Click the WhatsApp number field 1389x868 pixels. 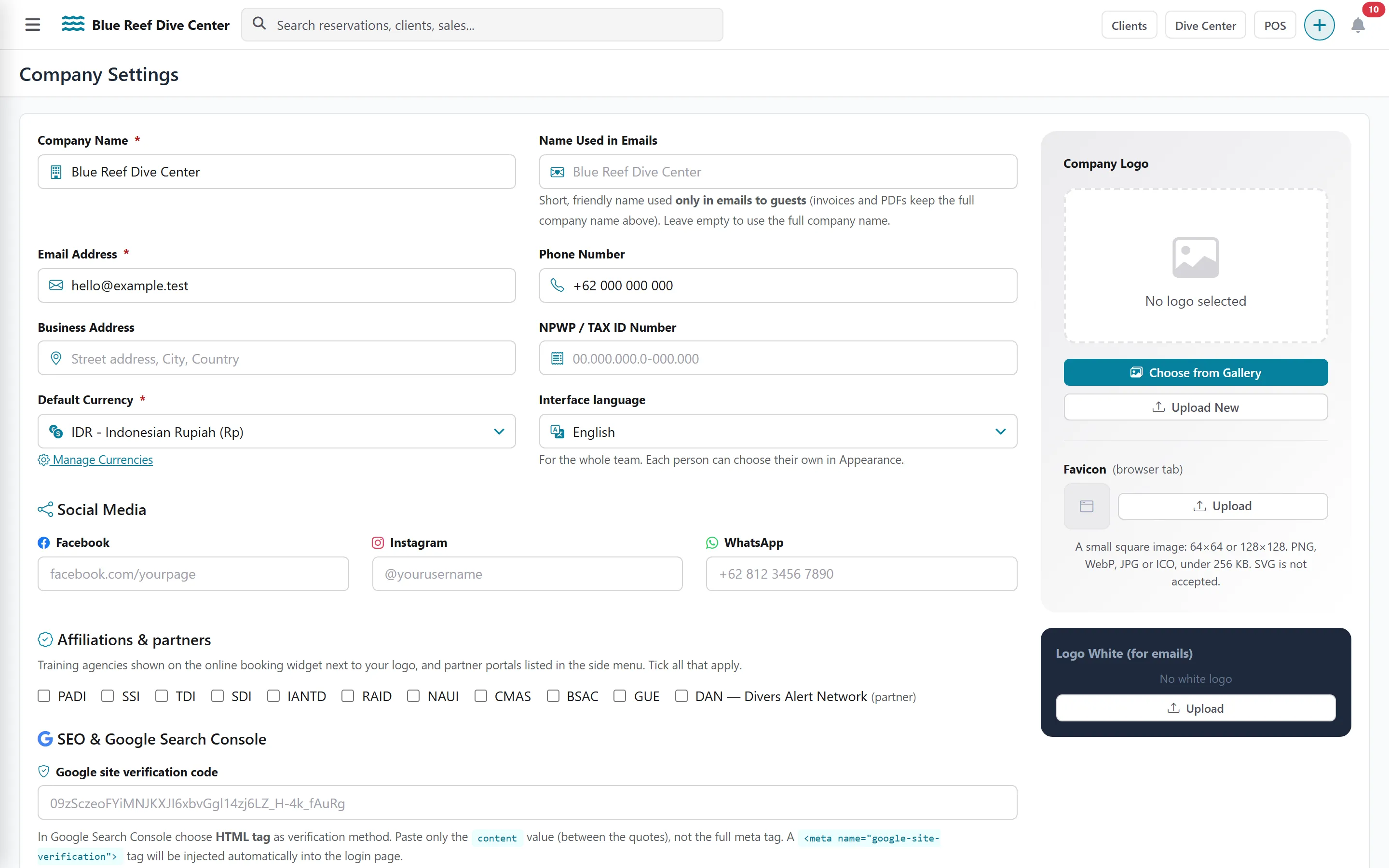click(861, 573)
